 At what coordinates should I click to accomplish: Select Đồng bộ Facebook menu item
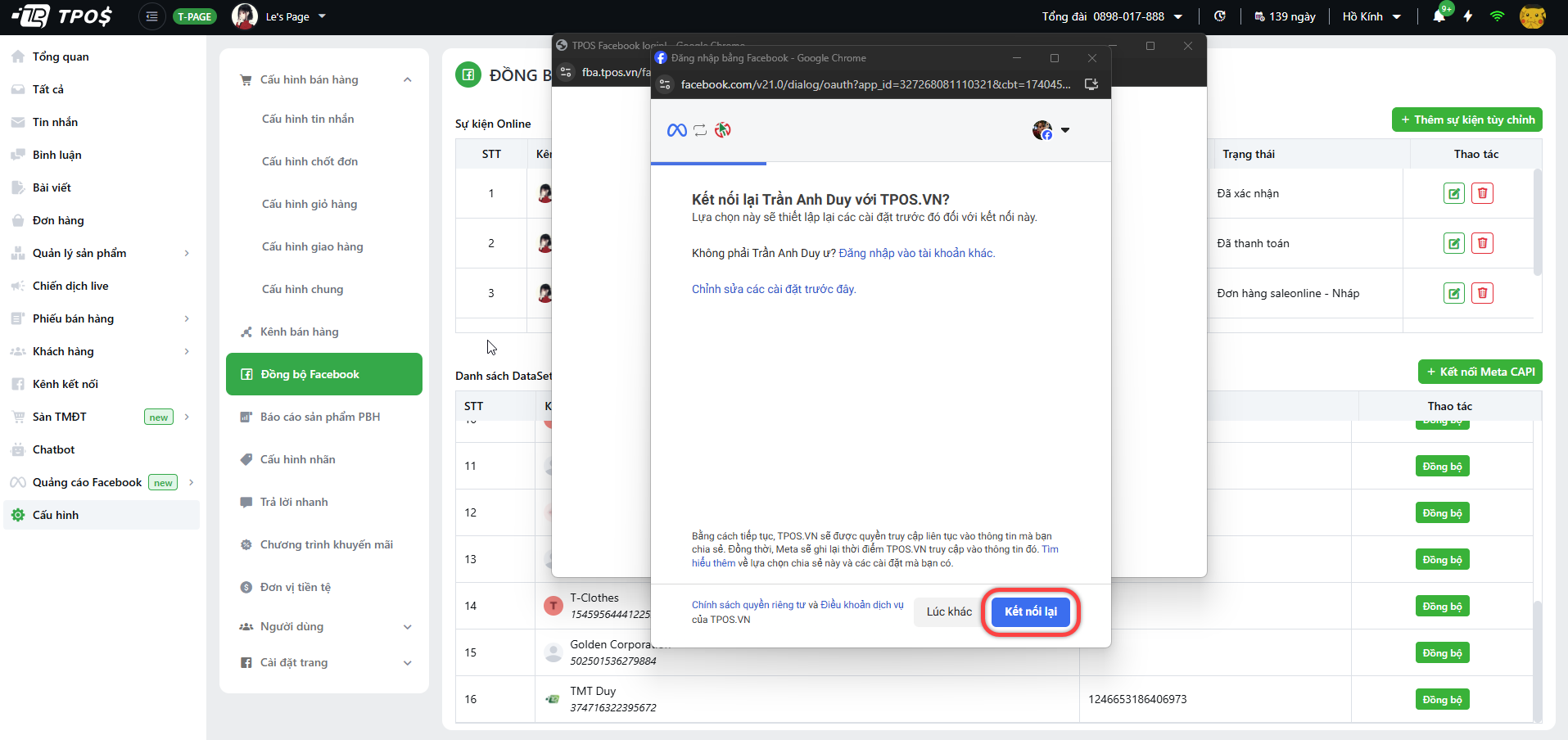pos(324,374)
